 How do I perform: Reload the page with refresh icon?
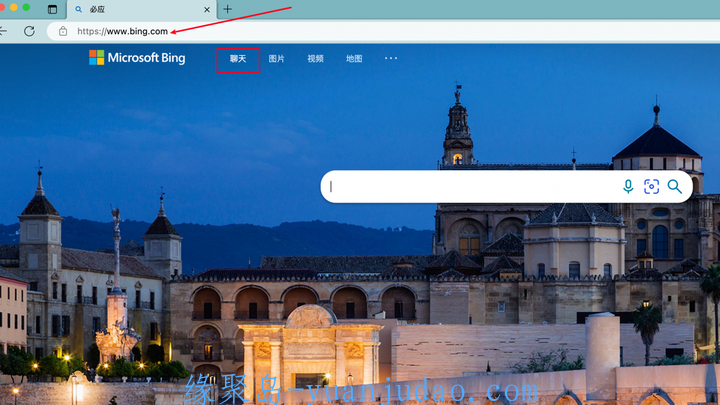[x=29, y=31]
